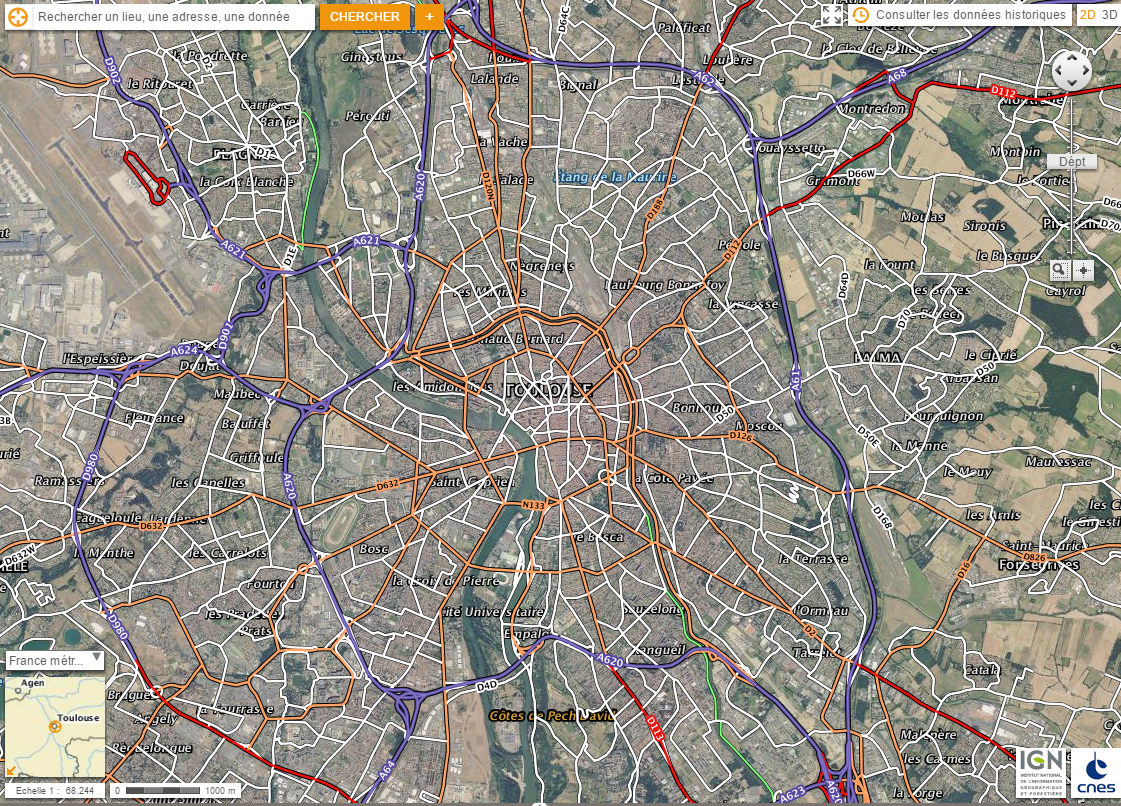This screenshot has height=806, width=1121.
Task: Click the 'Dépt' zoom slider handle
Action: tap(1072, 162)
